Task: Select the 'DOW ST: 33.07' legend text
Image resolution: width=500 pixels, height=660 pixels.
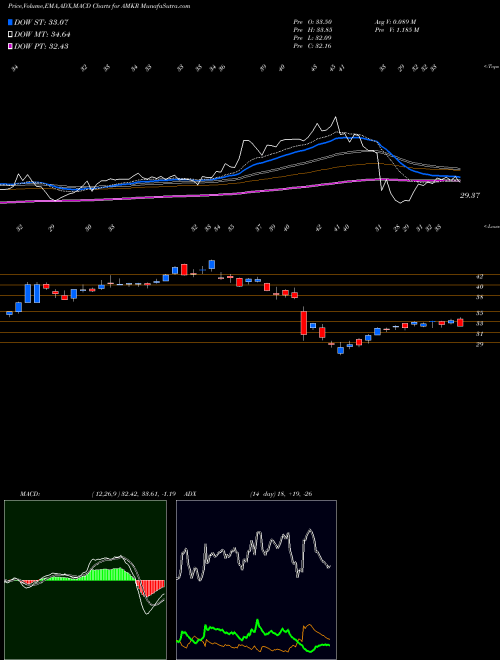Action: [41, 22]
